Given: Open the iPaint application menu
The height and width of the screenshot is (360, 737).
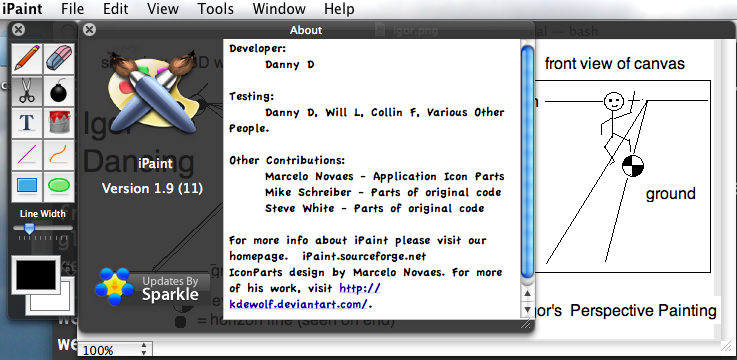Looking at the screenshot, I should click(22, 8).
